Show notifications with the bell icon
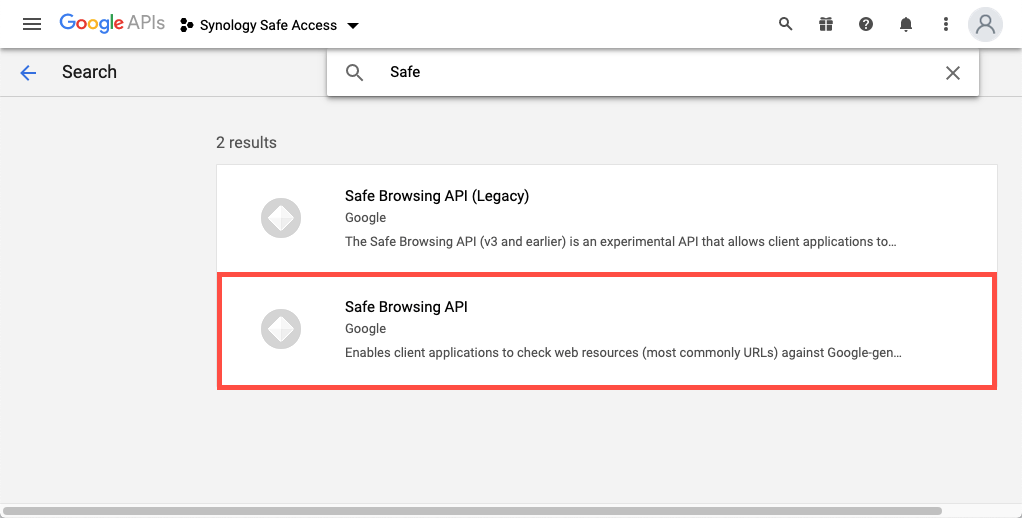The image size is (1022, 518). pos(905,24)
